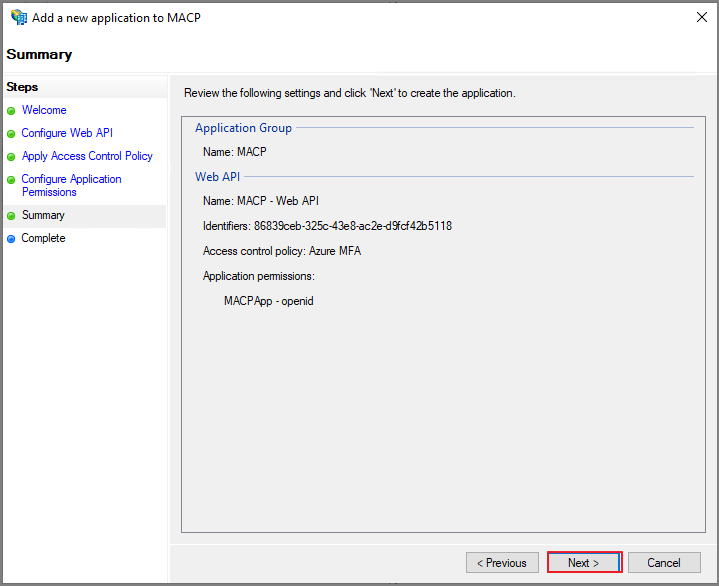Click the AD FS wizard title bar icon
Screen dimensions: 719x586
[19, 17]
